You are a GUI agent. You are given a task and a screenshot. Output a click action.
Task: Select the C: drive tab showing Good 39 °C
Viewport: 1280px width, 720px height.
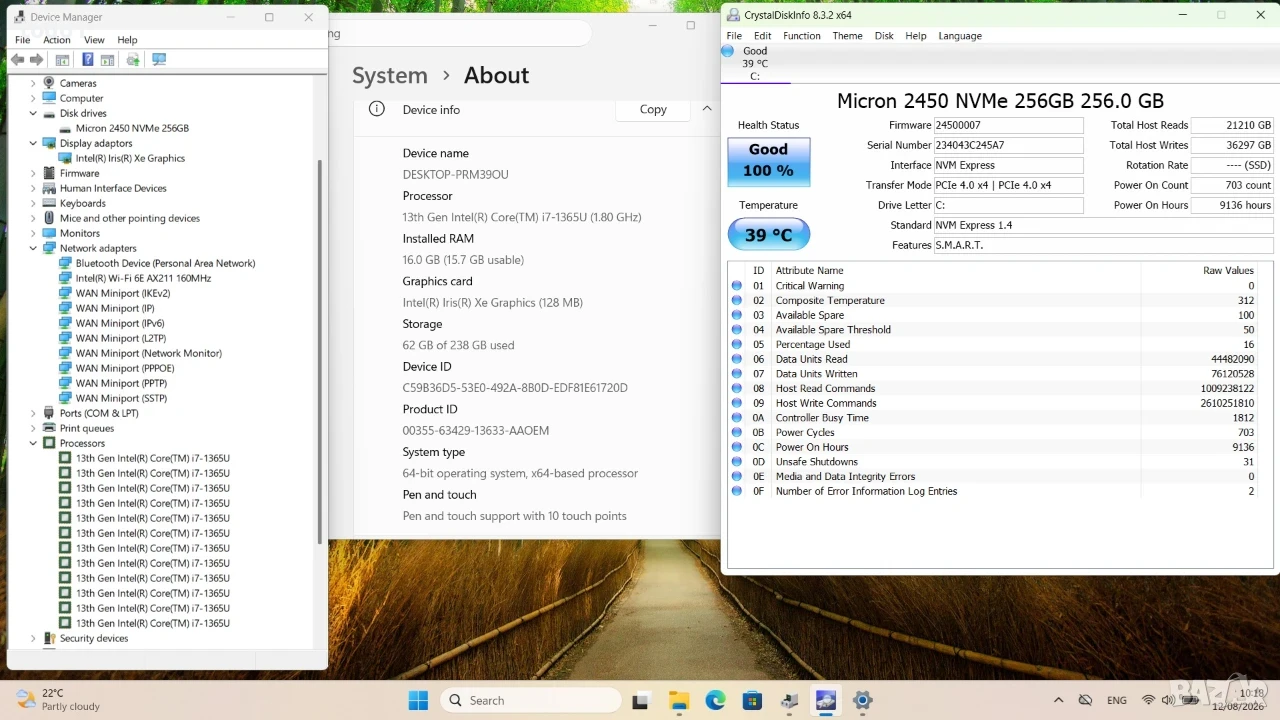coord(755,63)
